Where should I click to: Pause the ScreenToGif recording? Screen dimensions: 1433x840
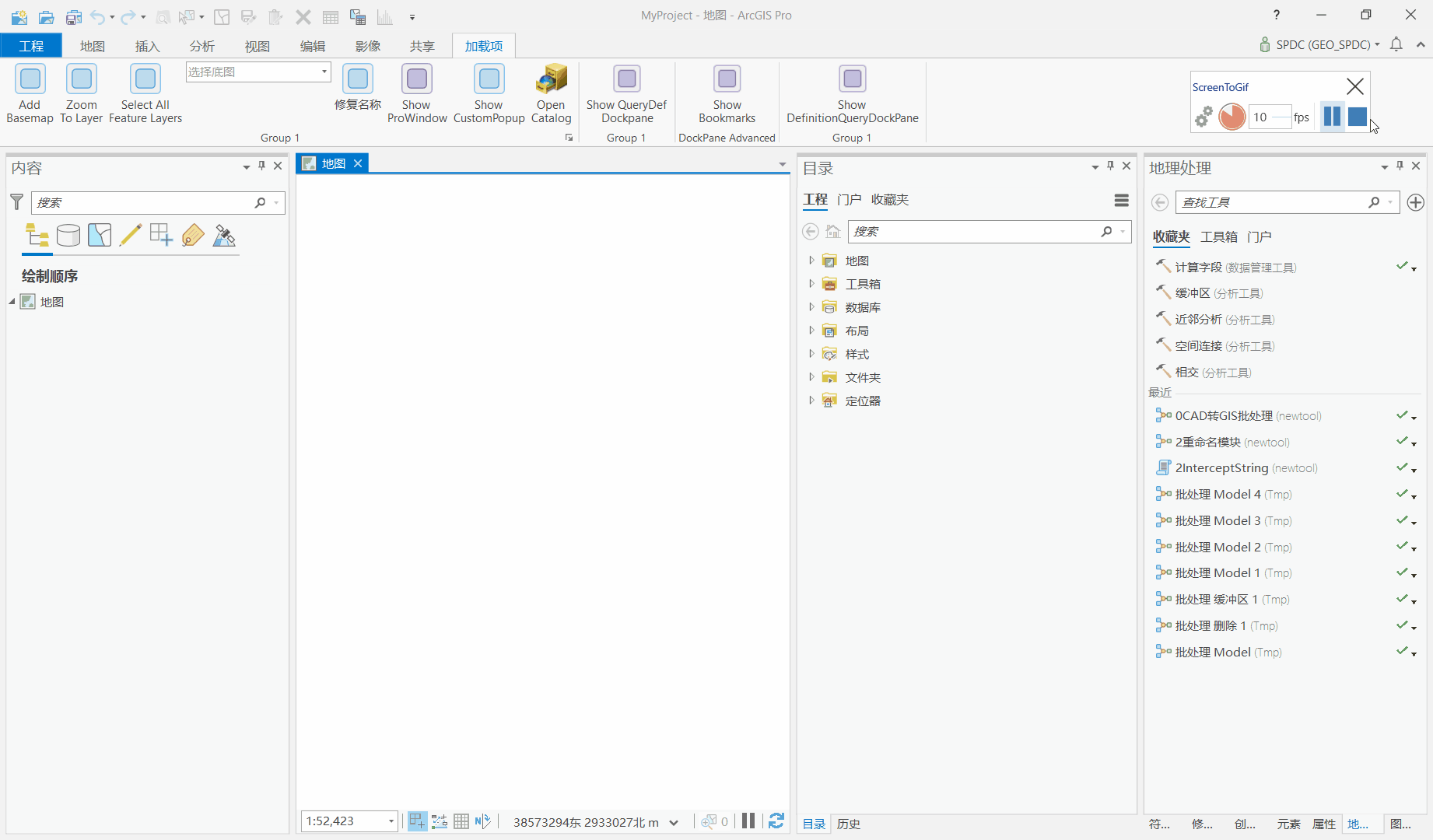(x=1332, y=117)
